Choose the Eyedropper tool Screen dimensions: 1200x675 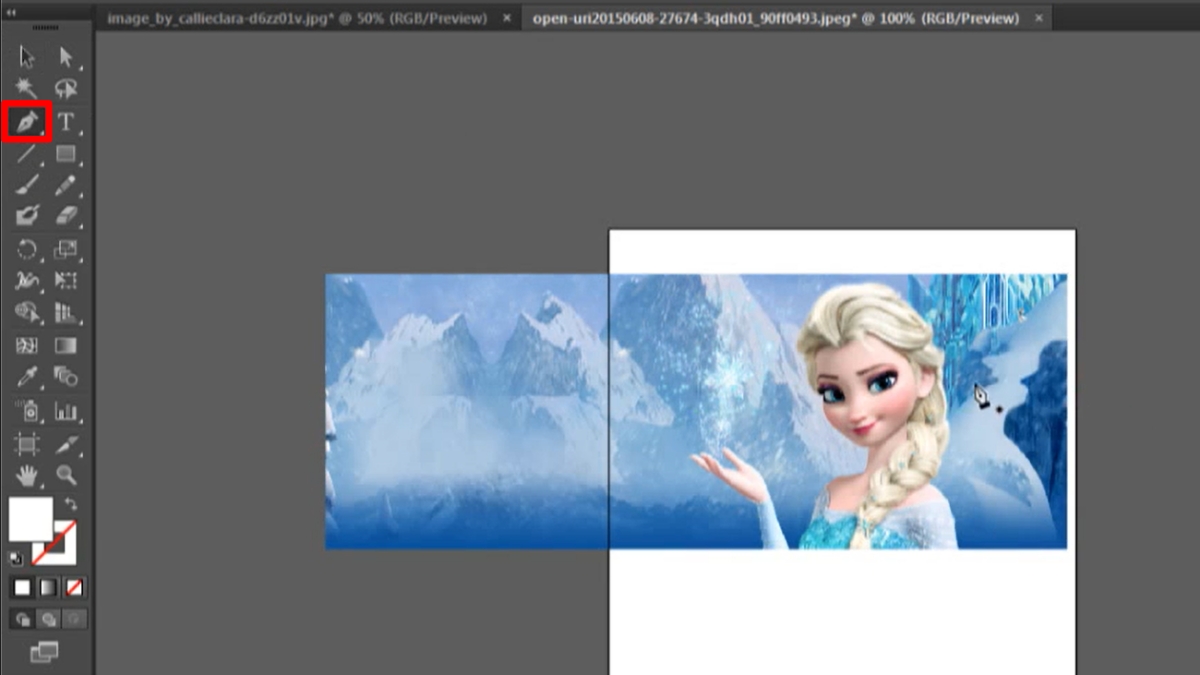pos(27,377)
